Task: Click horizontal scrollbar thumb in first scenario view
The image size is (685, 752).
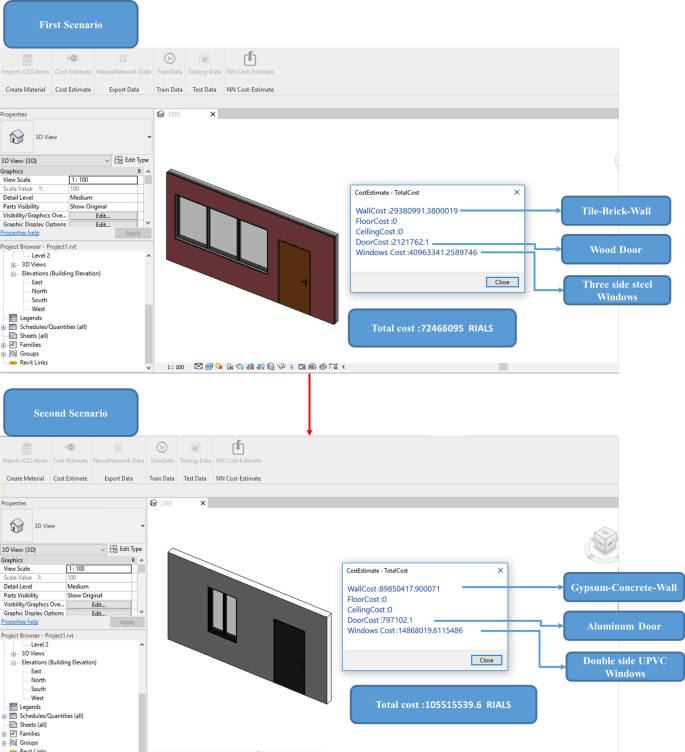Action: (503, 367)
